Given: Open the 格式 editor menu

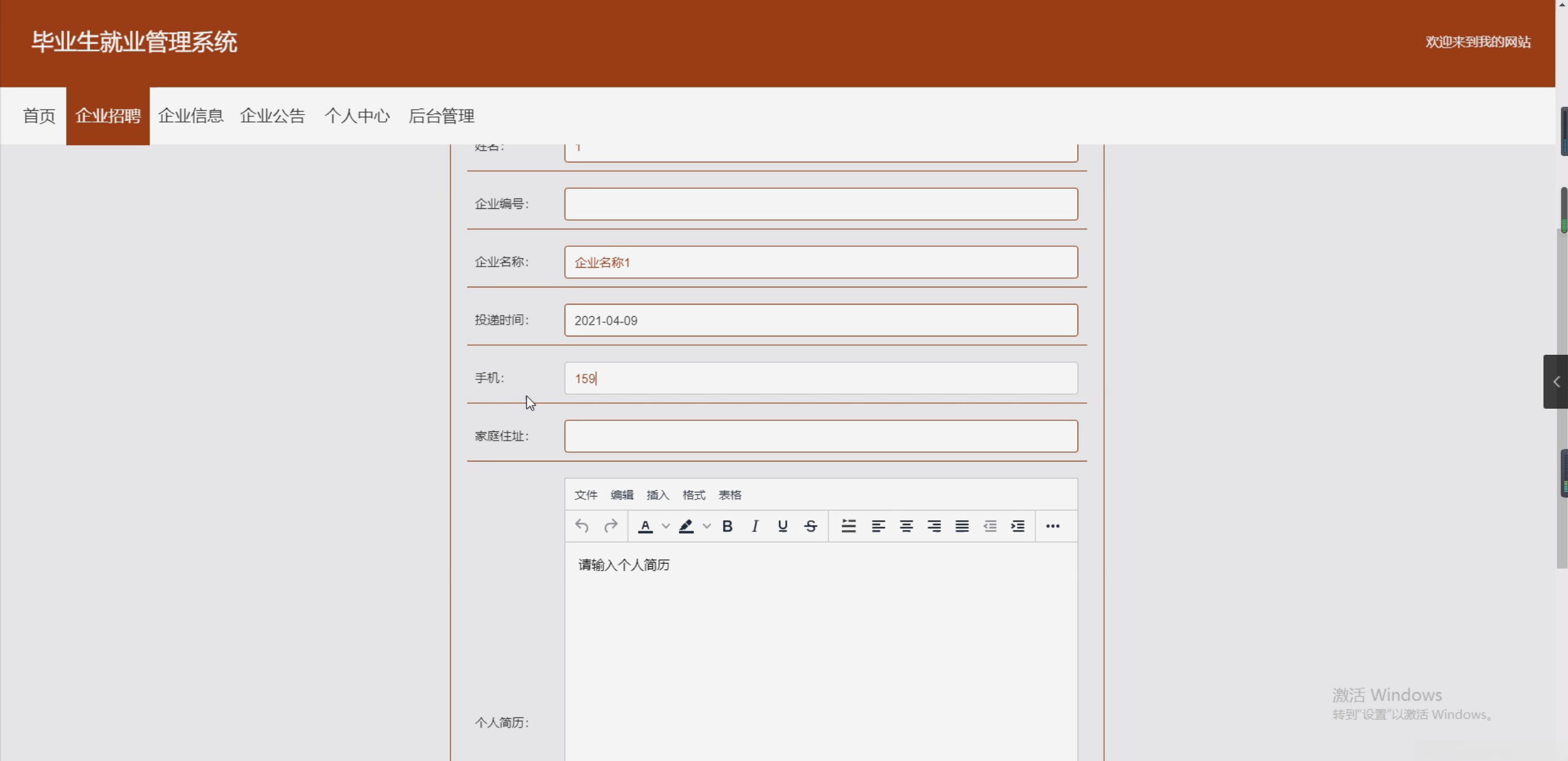Looking at the screenshot, I should click(x=693, y=494).
